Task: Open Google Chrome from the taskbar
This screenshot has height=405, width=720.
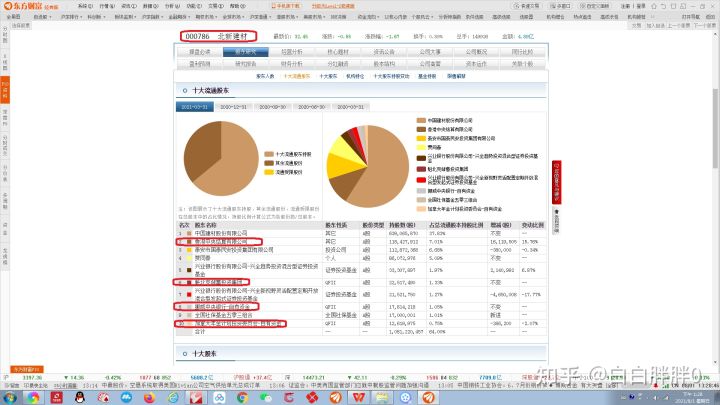Action: click(x=242, y=397)
